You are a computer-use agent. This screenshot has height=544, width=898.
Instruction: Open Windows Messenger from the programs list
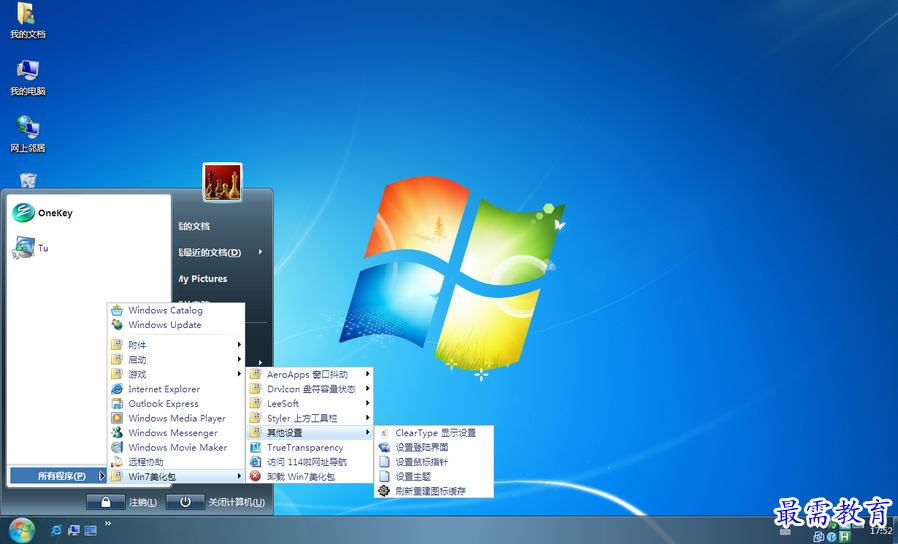click(x=176, y=433)
